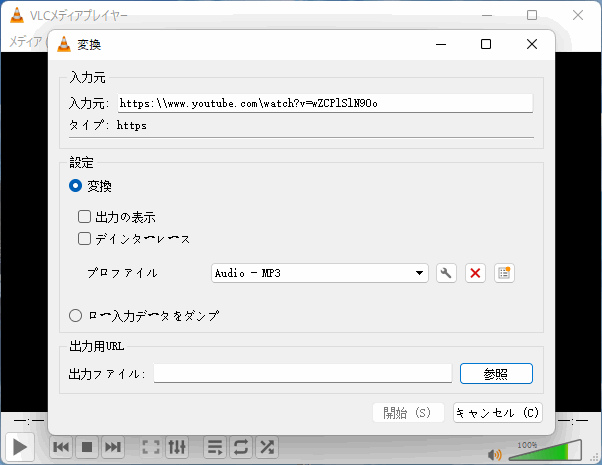The image size is (602, 465).
Task: Skip to previous media track
Action: 61,447
